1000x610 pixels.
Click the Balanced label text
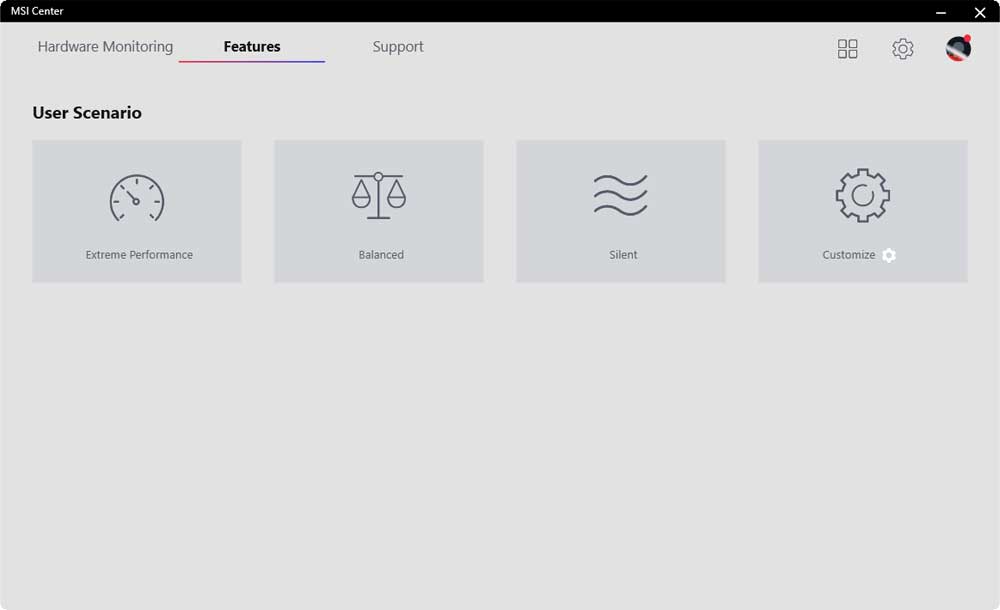[381, 255]
